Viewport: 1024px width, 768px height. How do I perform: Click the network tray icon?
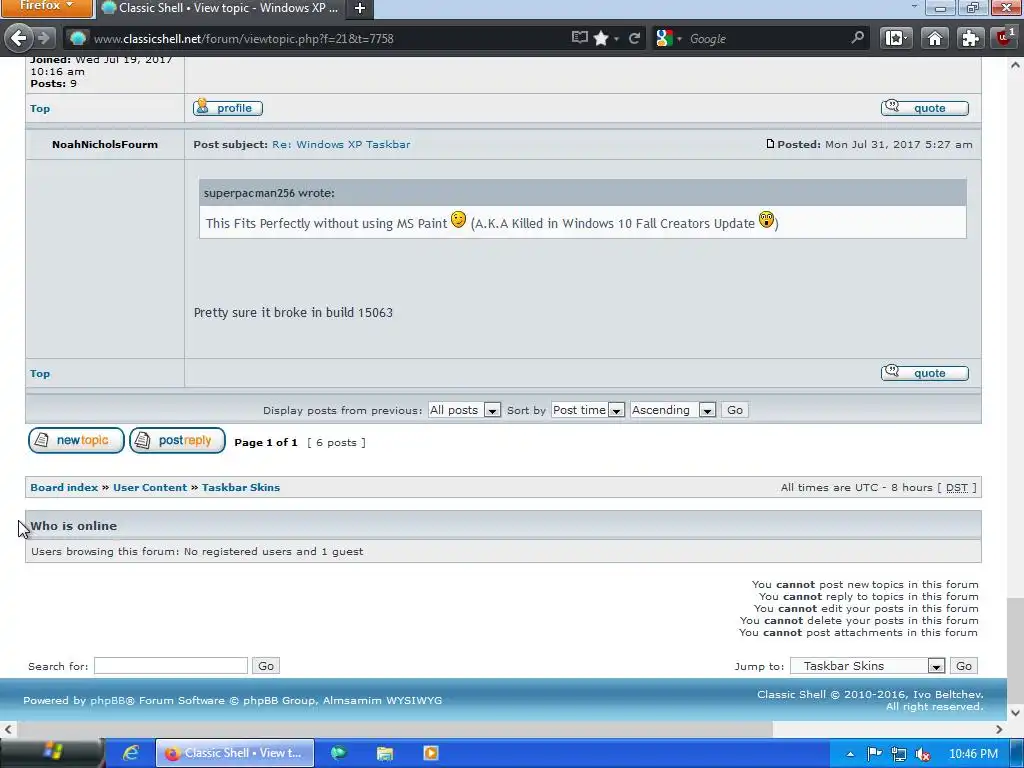pos(899,754)
